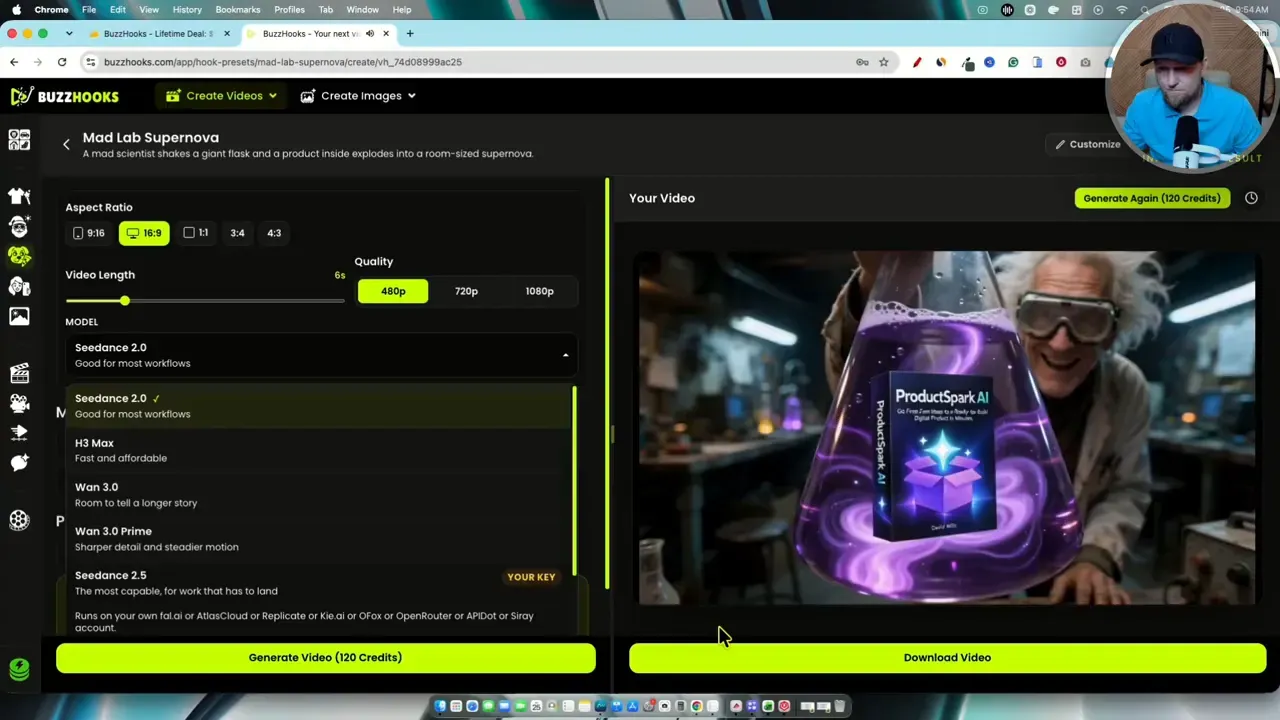Choose Wan 3.0 model option
The height and width of the screenshot is (720, 1280).
coord(320,495)
